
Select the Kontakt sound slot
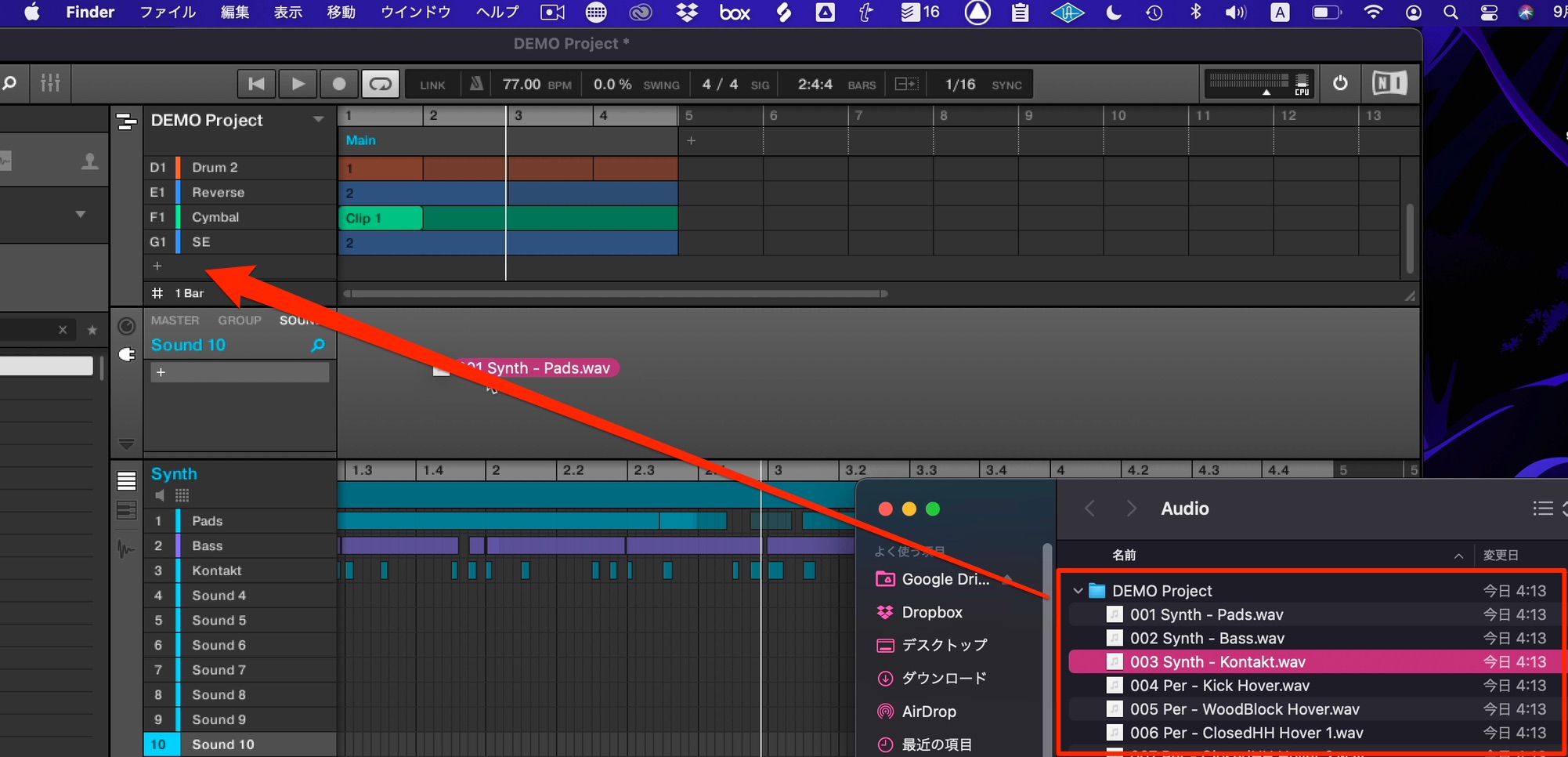(x=240, y=571)
